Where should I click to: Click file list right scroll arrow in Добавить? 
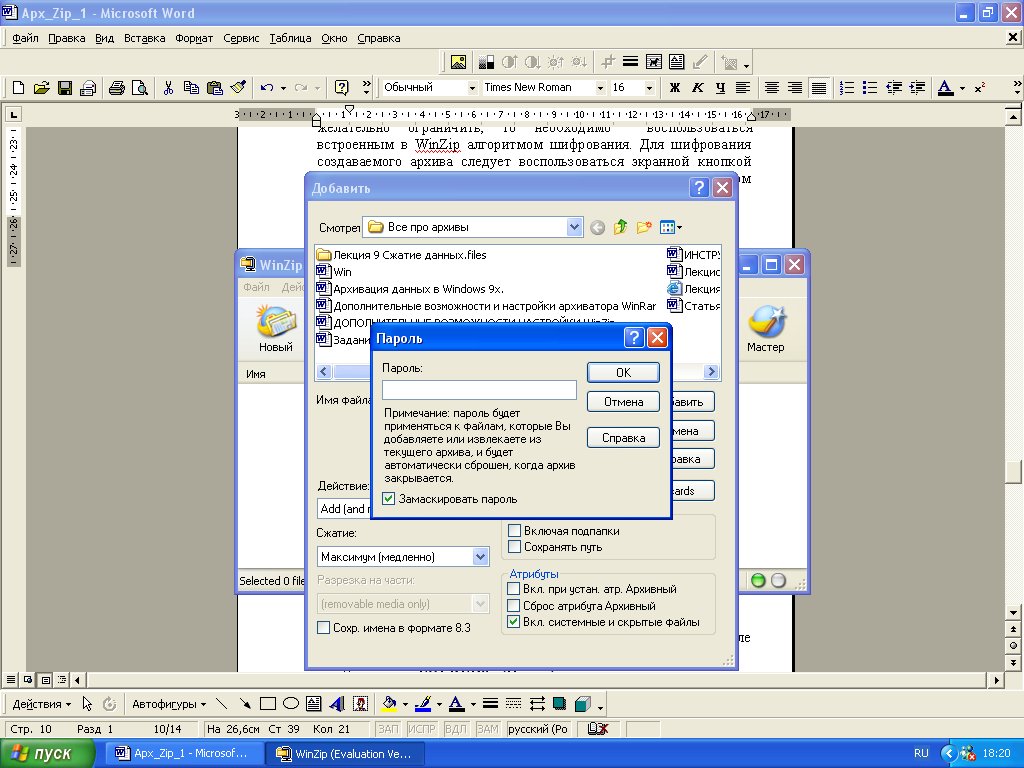pos(711,372)
